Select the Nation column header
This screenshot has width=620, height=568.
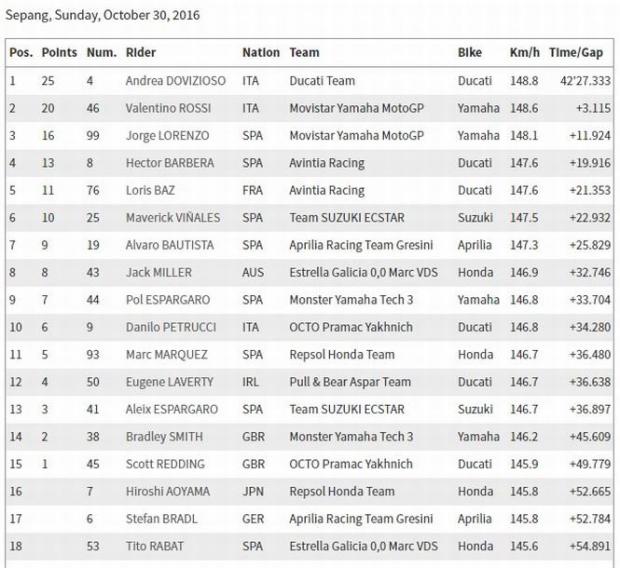[260, 52]
